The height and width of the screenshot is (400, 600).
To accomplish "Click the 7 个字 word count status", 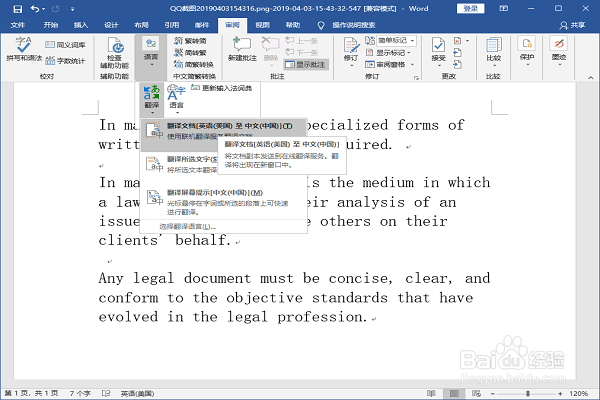I will coord(80,393).
